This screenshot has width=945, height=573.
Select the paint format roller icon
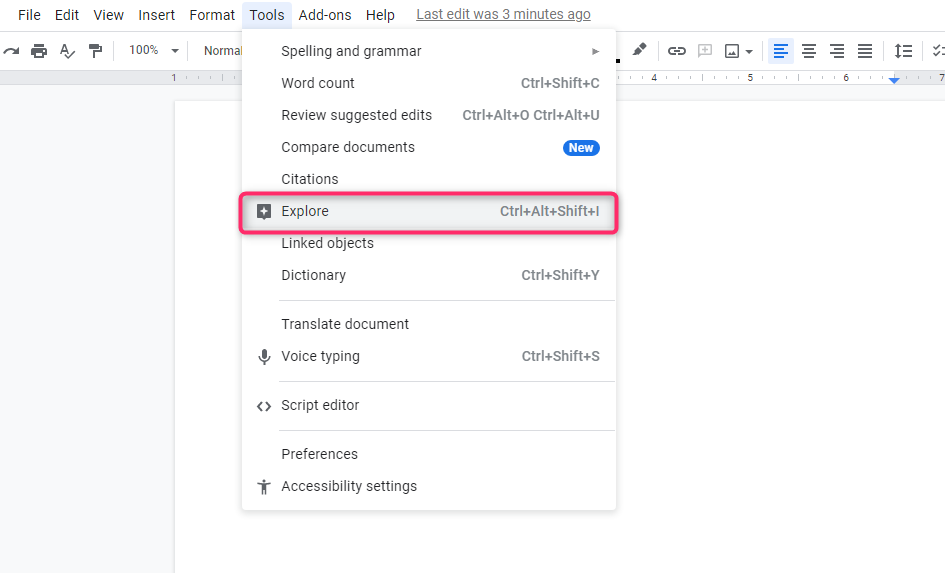coord(95,51)
